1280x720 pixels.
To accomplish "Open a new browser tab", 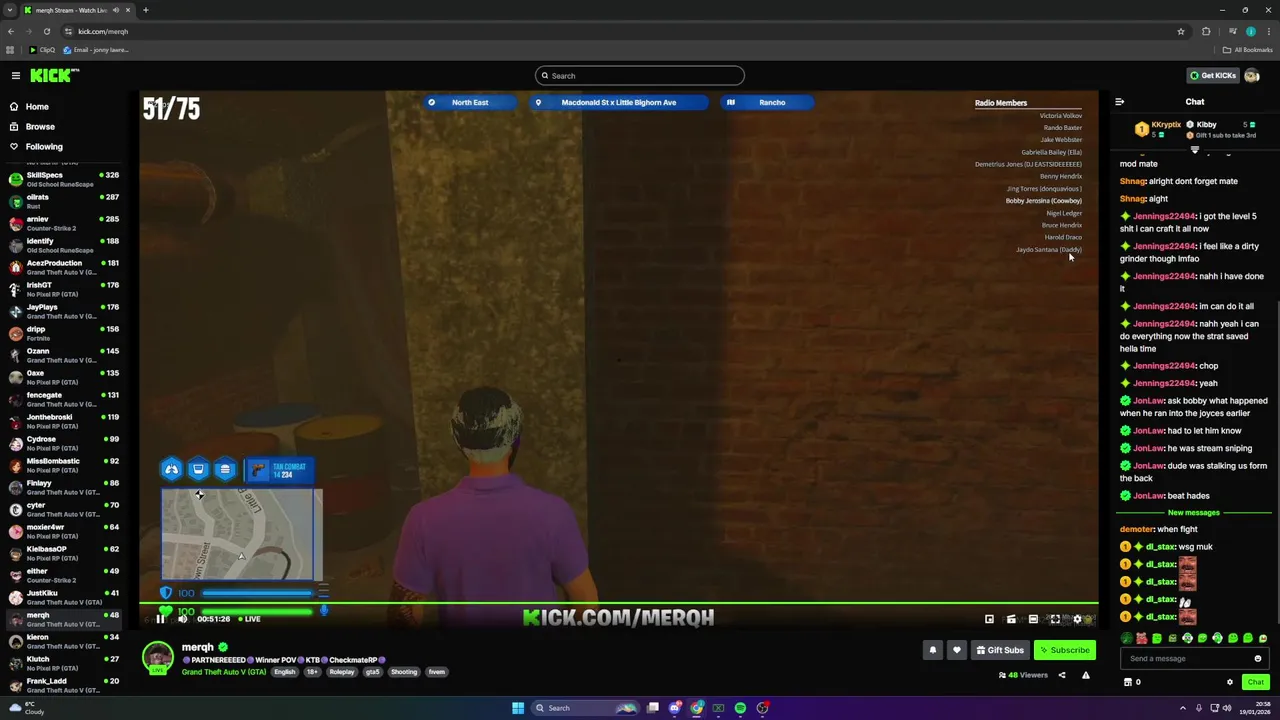I will (x=145, y=10).
